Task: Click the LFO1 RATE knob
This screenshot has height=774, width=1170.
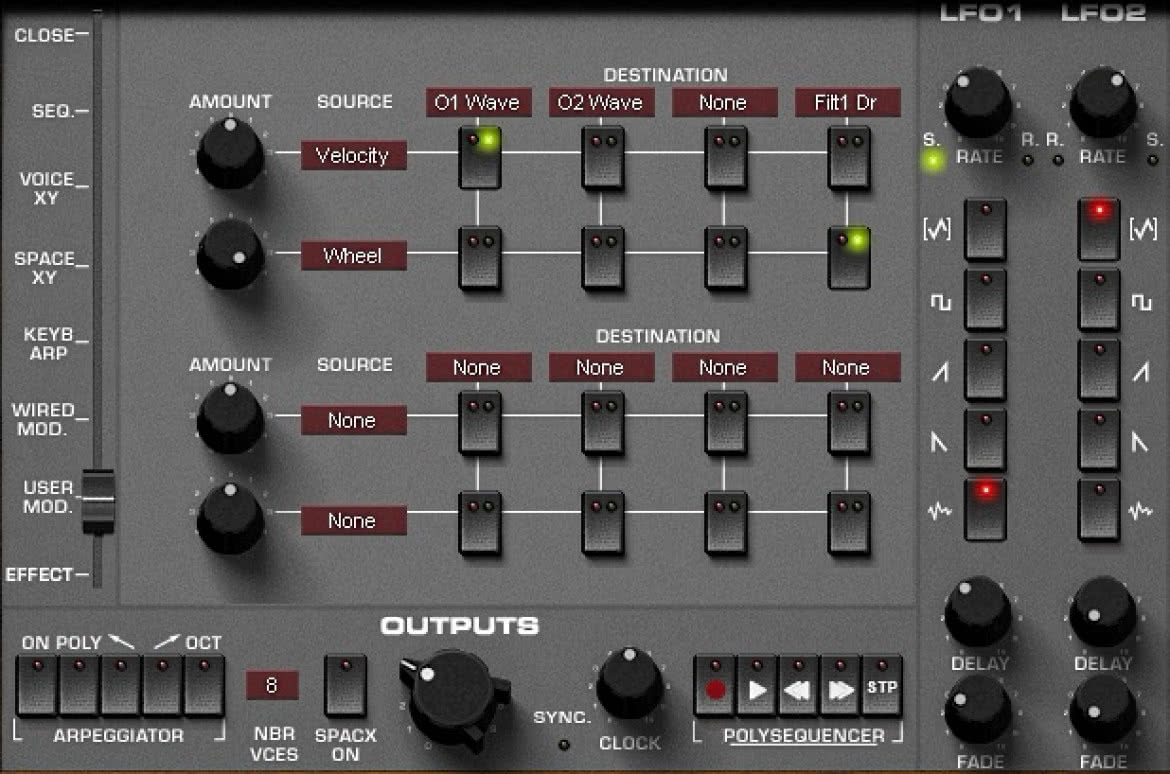Action: click(977, 104)
